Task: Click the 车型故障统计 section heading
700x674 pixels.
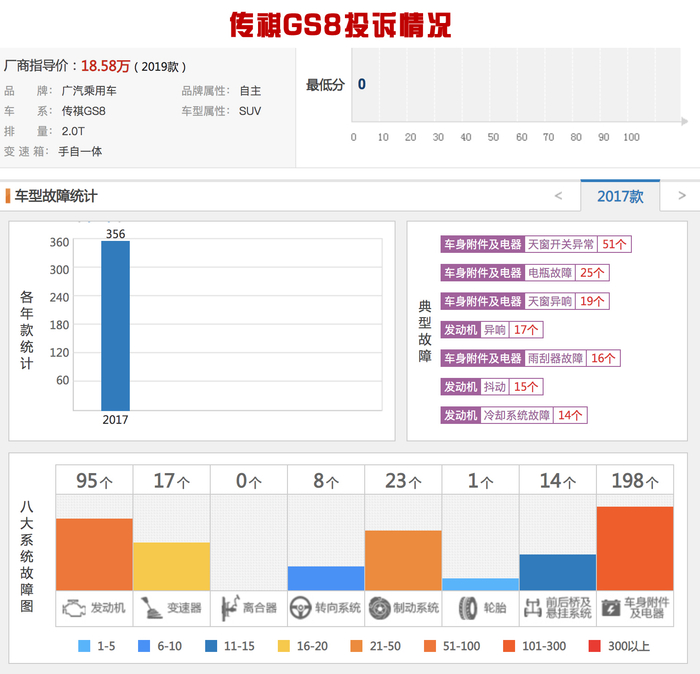Action: click(56, 196)
